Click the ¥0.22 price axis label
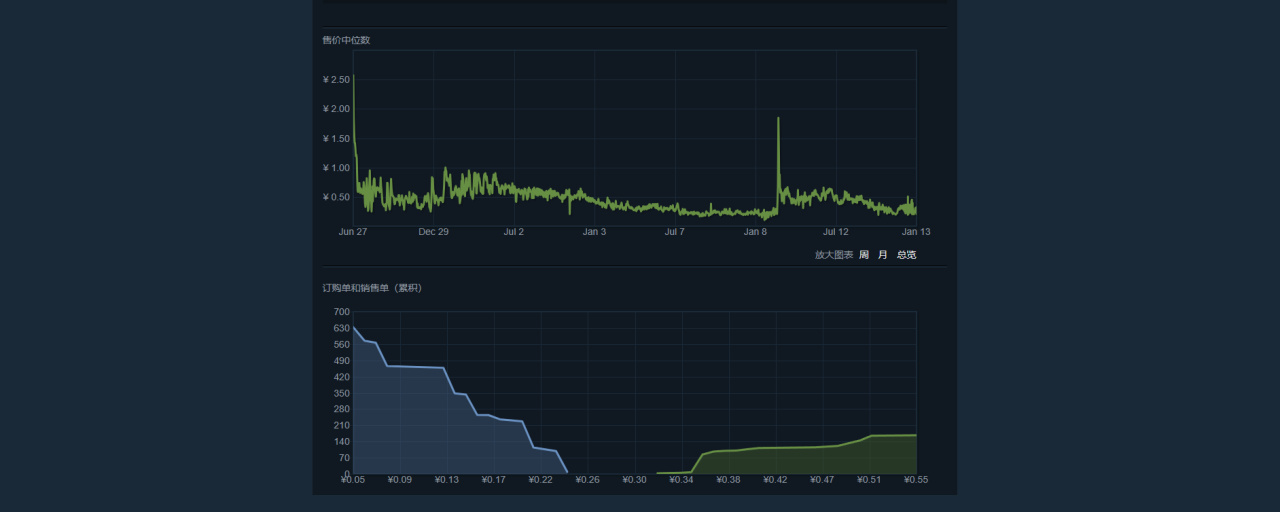Image resolution: width=1280 pixels, height=512 pixels. point(540,480)
